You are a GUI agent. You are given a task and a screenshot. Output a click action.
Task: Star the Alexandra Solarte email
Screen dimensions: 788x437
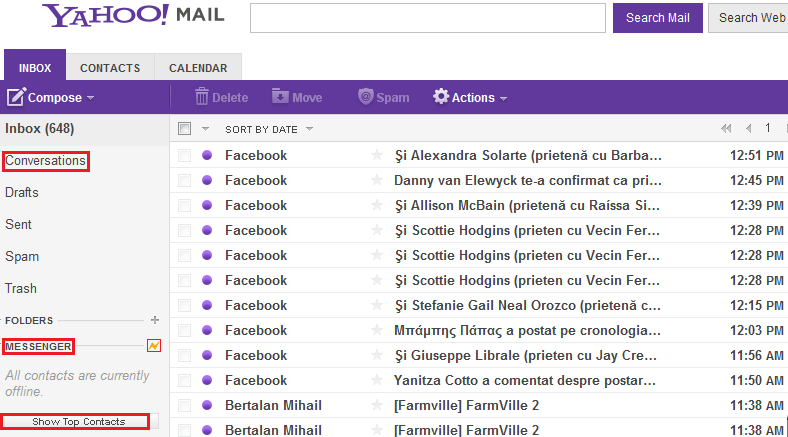click(x=377, y=155)
